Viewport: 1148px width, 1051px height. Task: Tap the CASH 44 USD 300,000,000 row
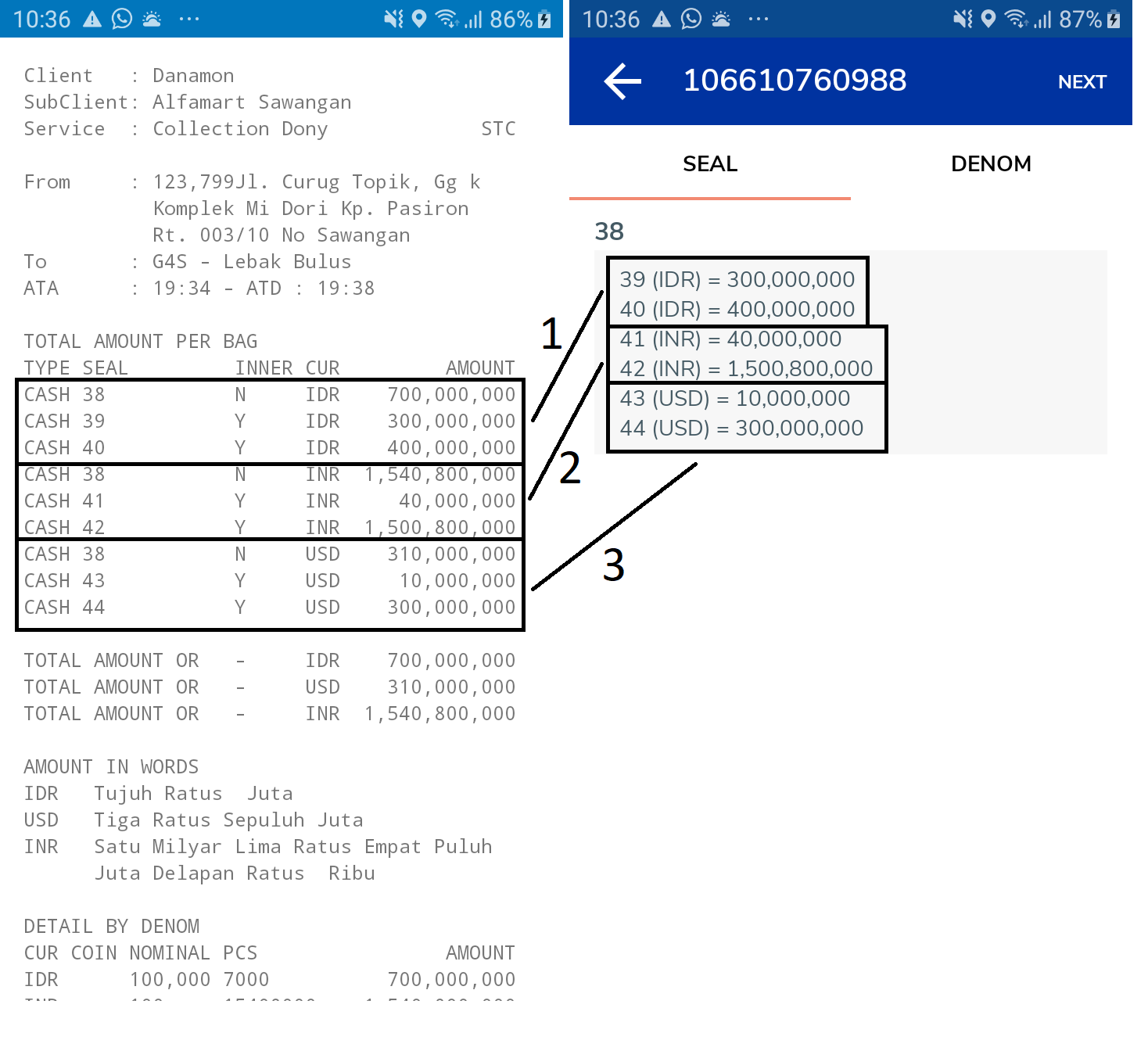(x=270, y=608)
